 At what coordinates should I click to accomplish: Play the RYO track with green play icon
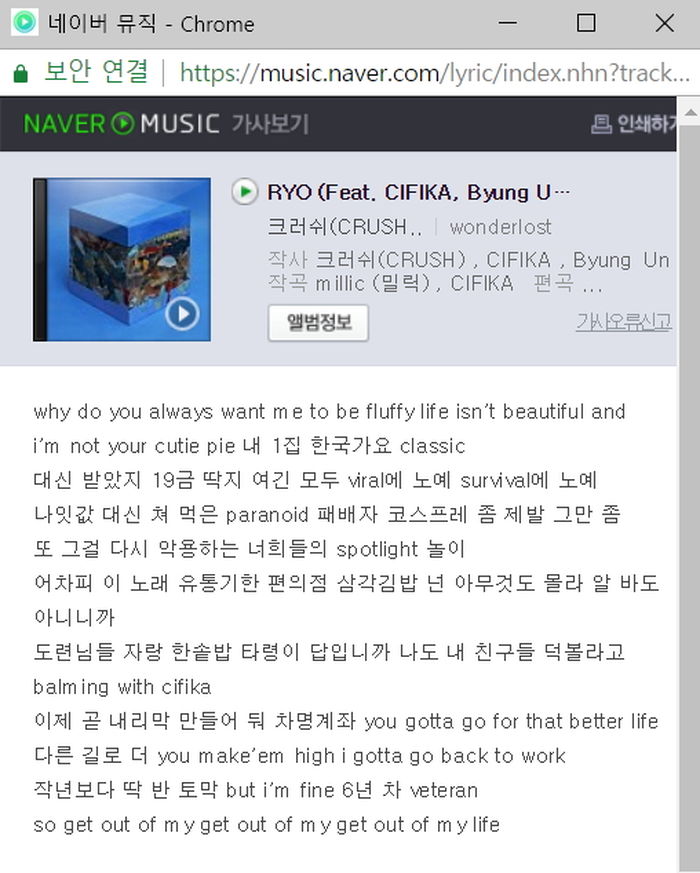244,192
